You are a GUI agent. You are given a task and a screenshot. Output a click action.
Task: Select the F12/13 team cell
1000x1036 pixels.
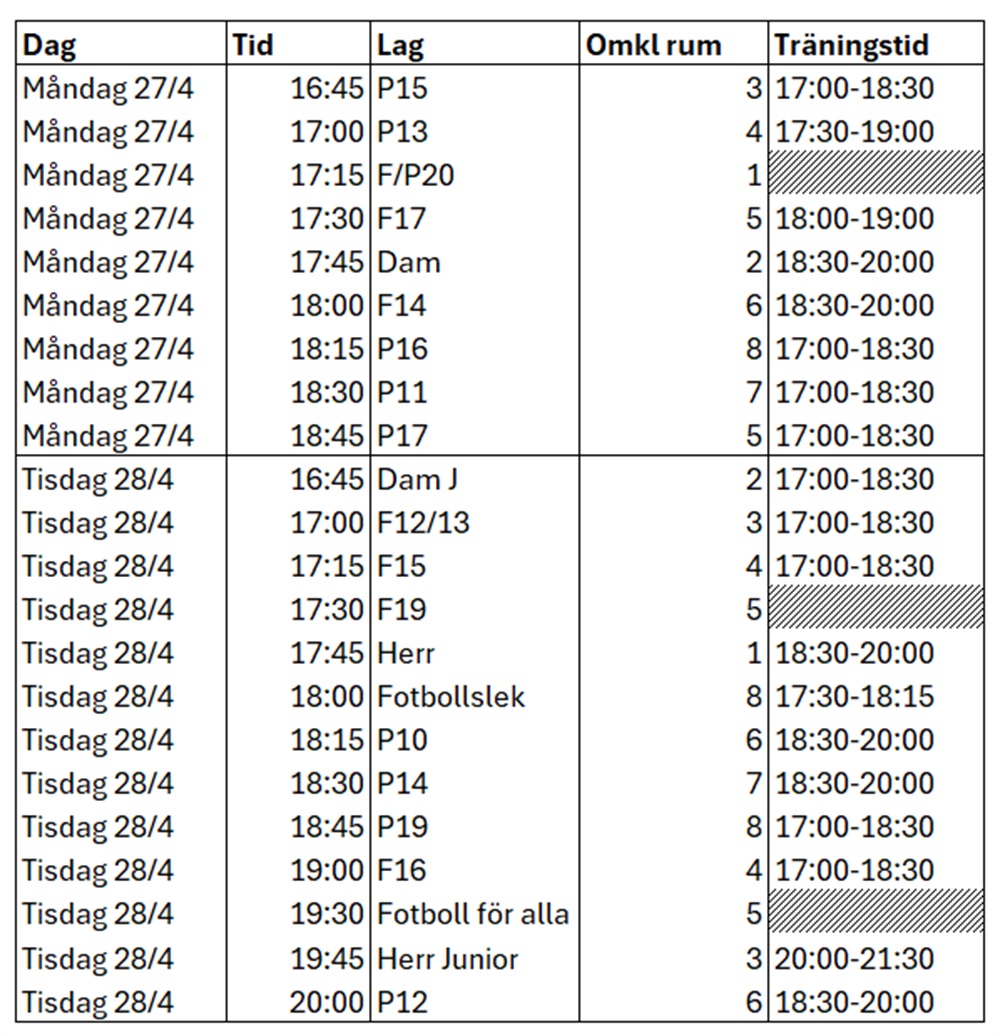[x=424, y=523]
